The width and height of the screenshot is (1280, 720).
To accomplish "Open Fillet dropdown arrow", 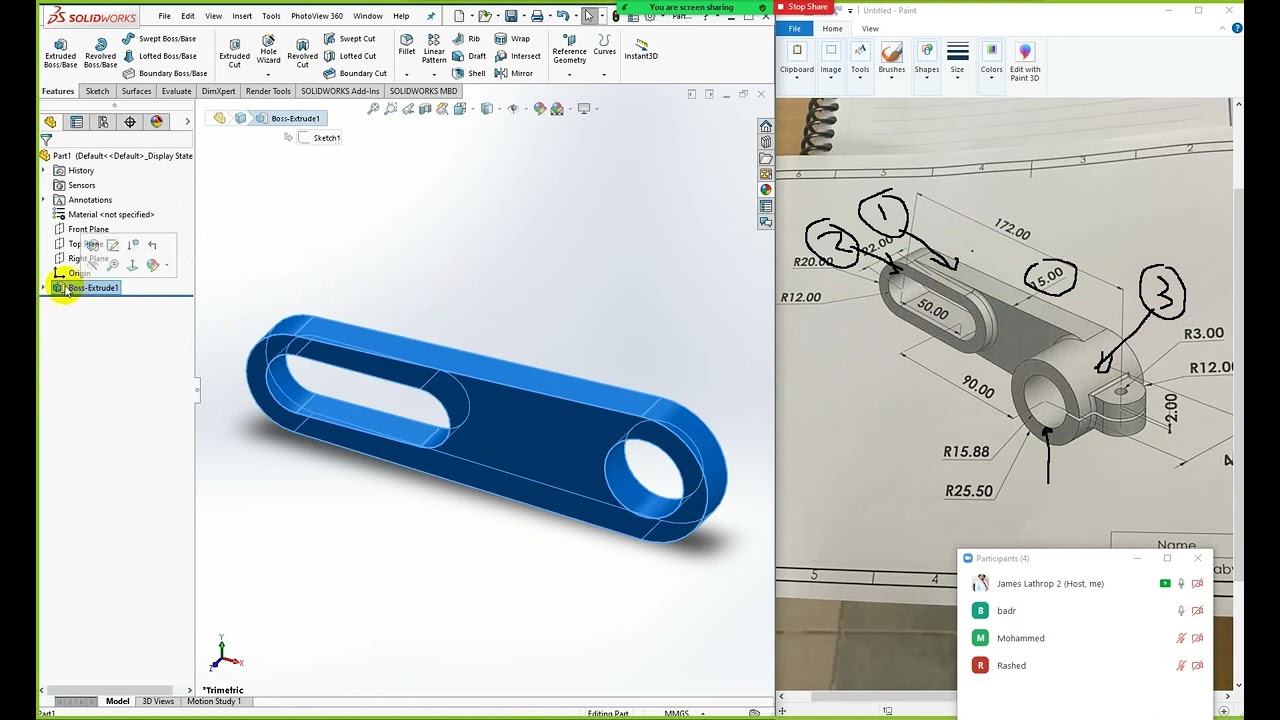I will [407, 74].
